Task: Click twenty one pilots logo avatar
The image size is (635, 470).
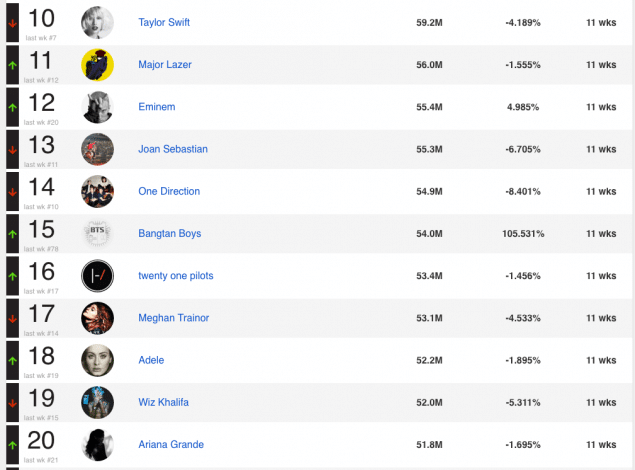Action: 97,276
